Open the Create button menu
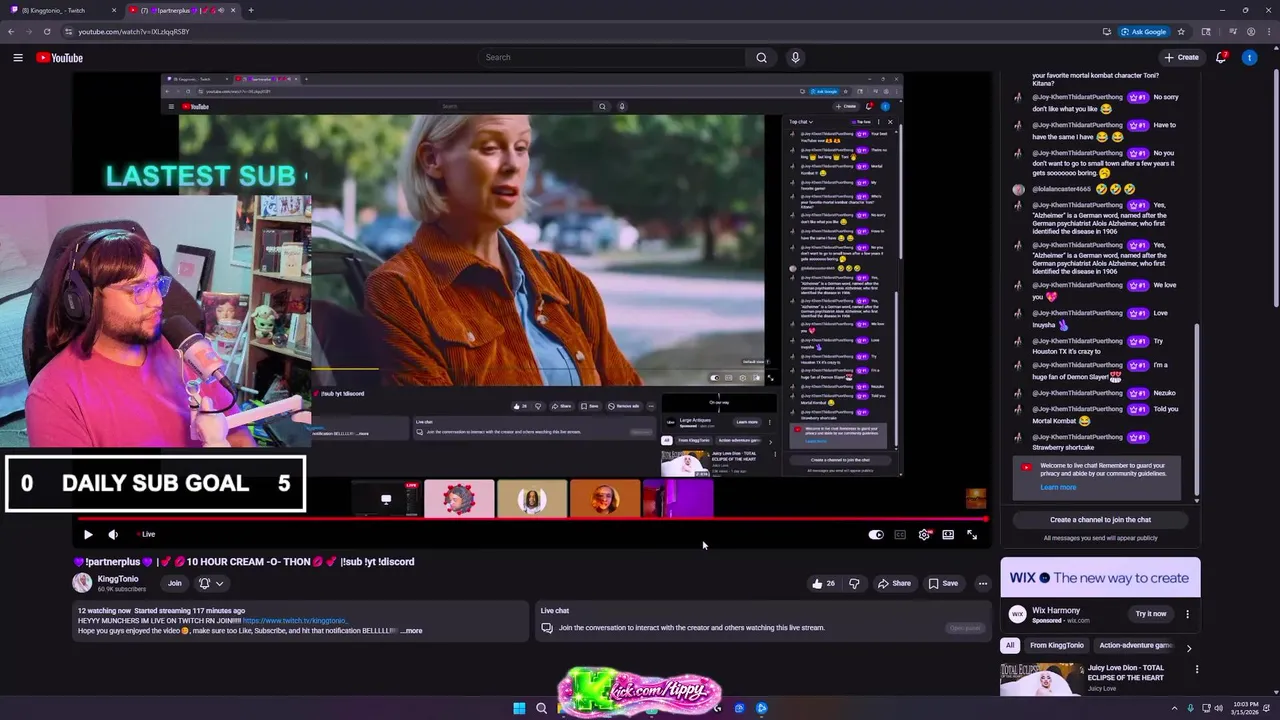1280x720 pixels. tap(1182, 58)
